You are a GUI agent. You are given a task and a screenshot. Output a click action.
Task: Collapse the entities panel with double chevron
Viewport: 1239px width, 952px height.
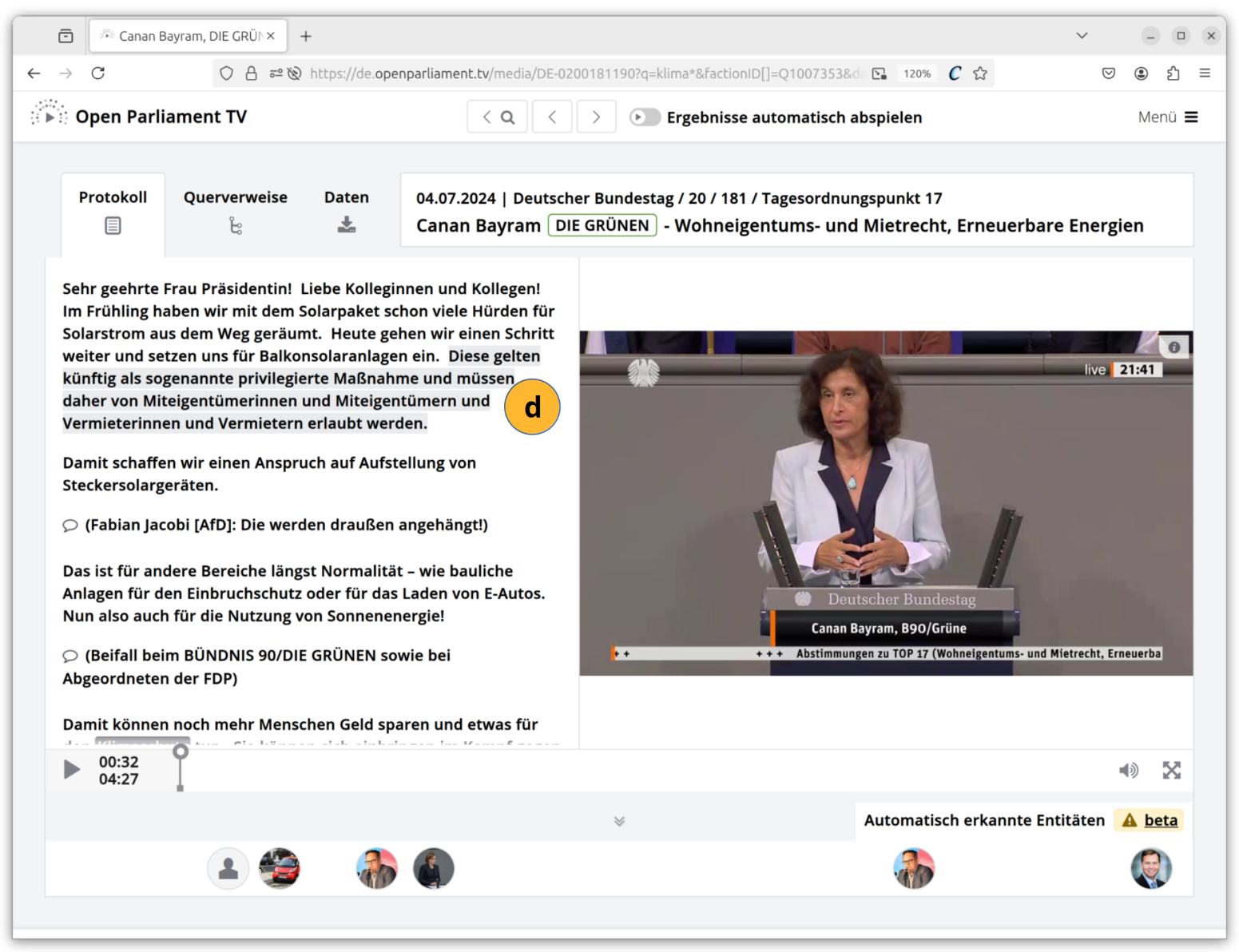pos(619,821)
